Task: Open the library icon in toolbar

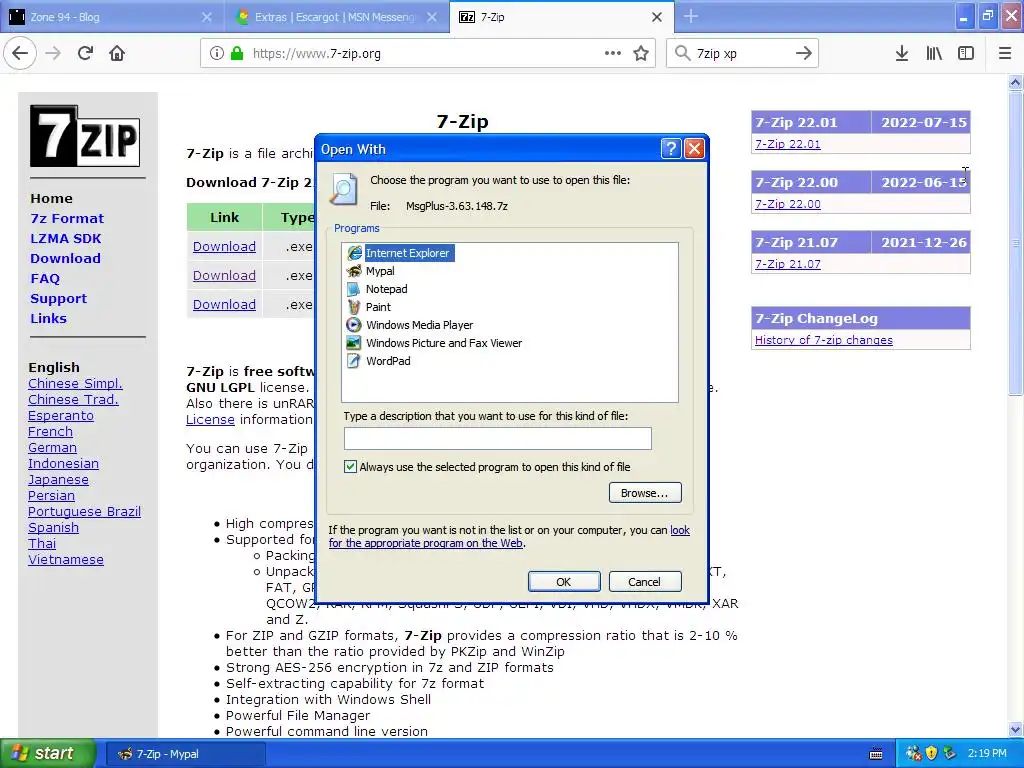Action: click(x=934, y=54)
